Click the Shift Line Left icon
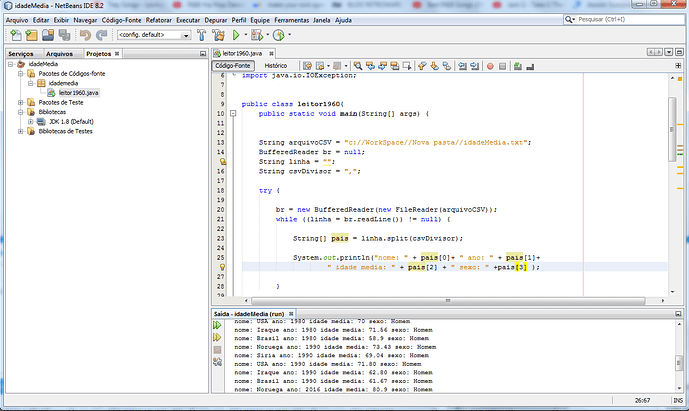 coord(462,66)
